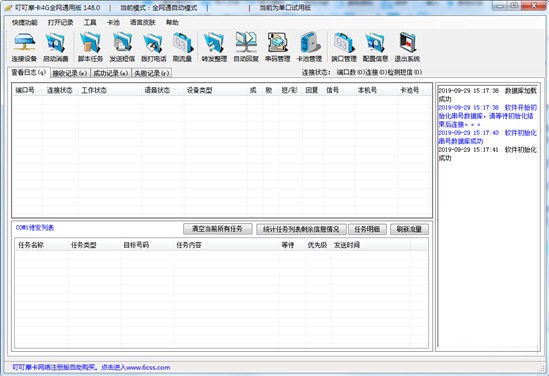Open the 卡池 menu
This screenshot has width=549, height=376.
113,22
